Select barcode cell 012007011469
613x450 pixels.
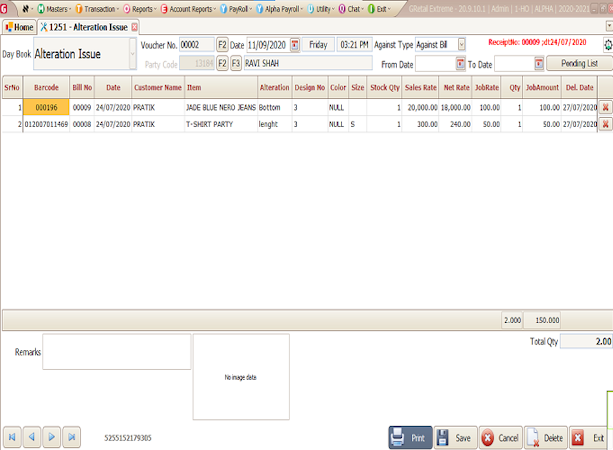(46, 124)
